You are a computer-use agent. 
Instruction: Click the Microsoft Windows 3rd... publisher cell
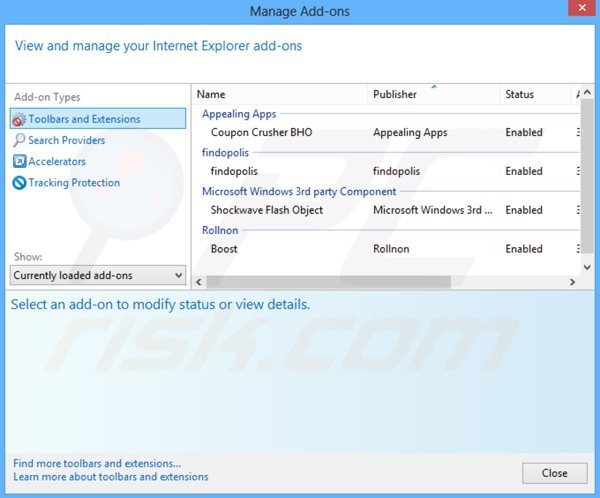(x=433, y=210)
